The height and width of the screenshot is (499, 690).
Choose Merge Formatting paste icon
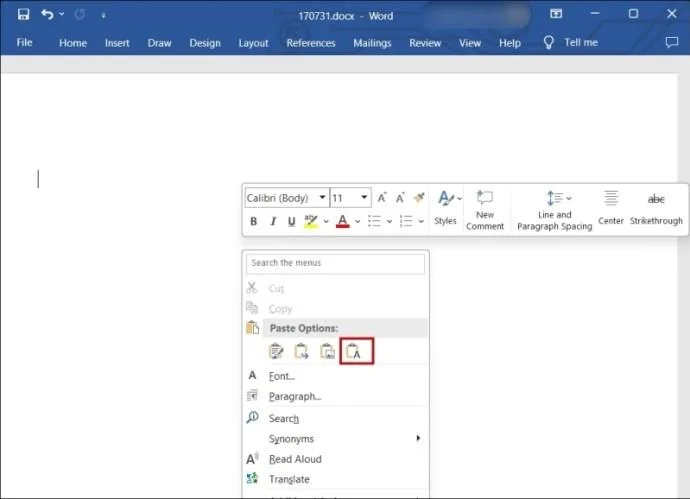[301, 351]
